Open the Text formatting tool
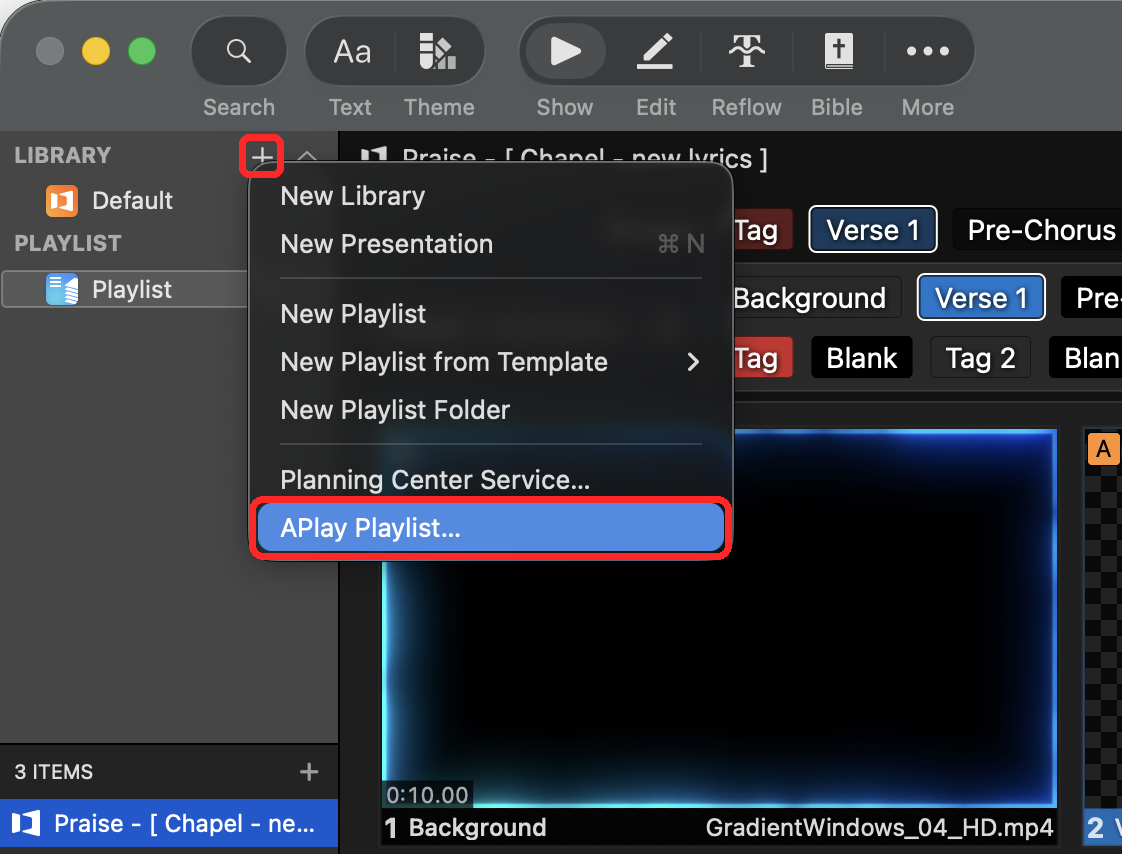1122x854 pixels. coord(351,52)
